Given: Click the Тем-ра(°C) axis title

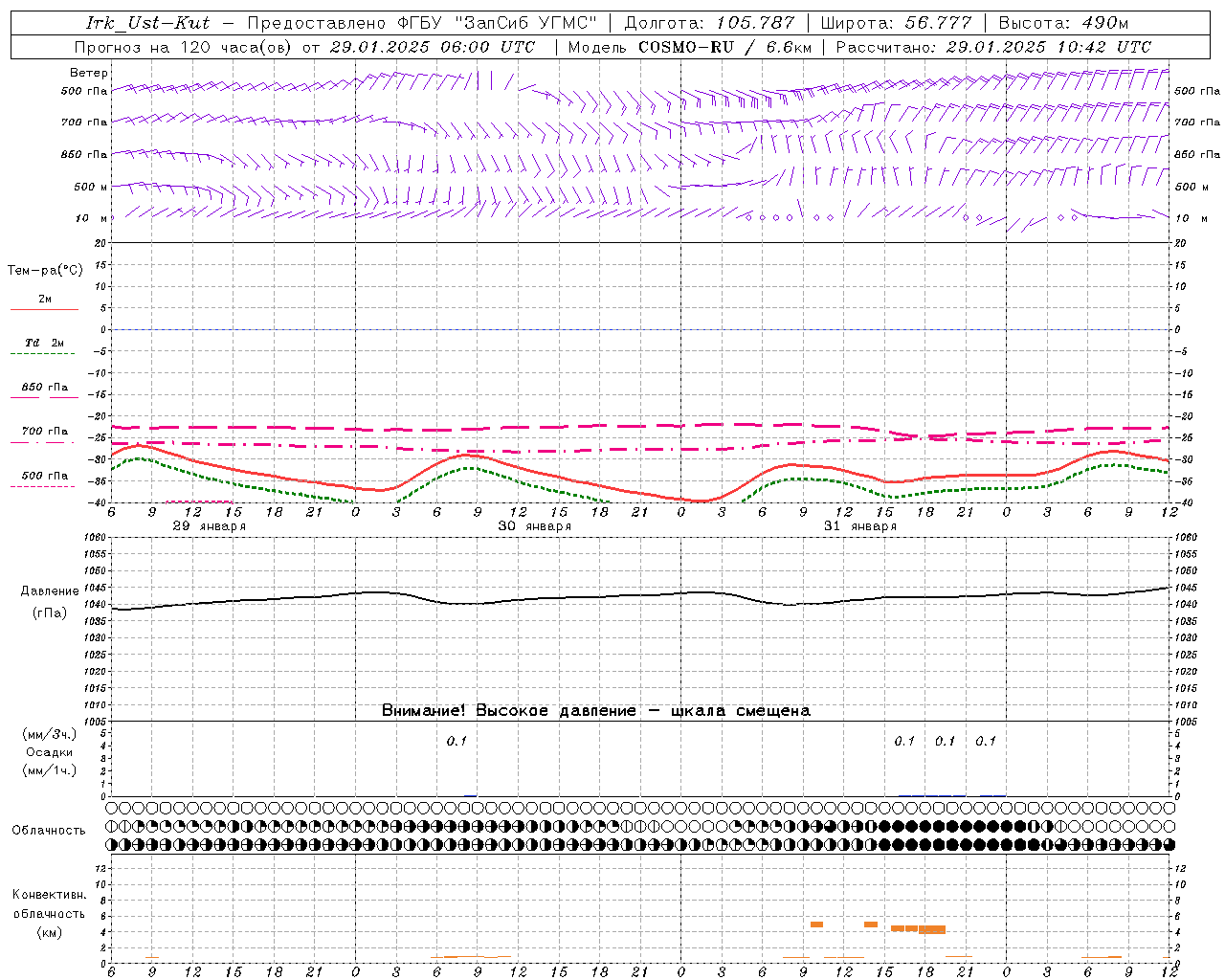Looking at the screenshot, I should point(45,271).
